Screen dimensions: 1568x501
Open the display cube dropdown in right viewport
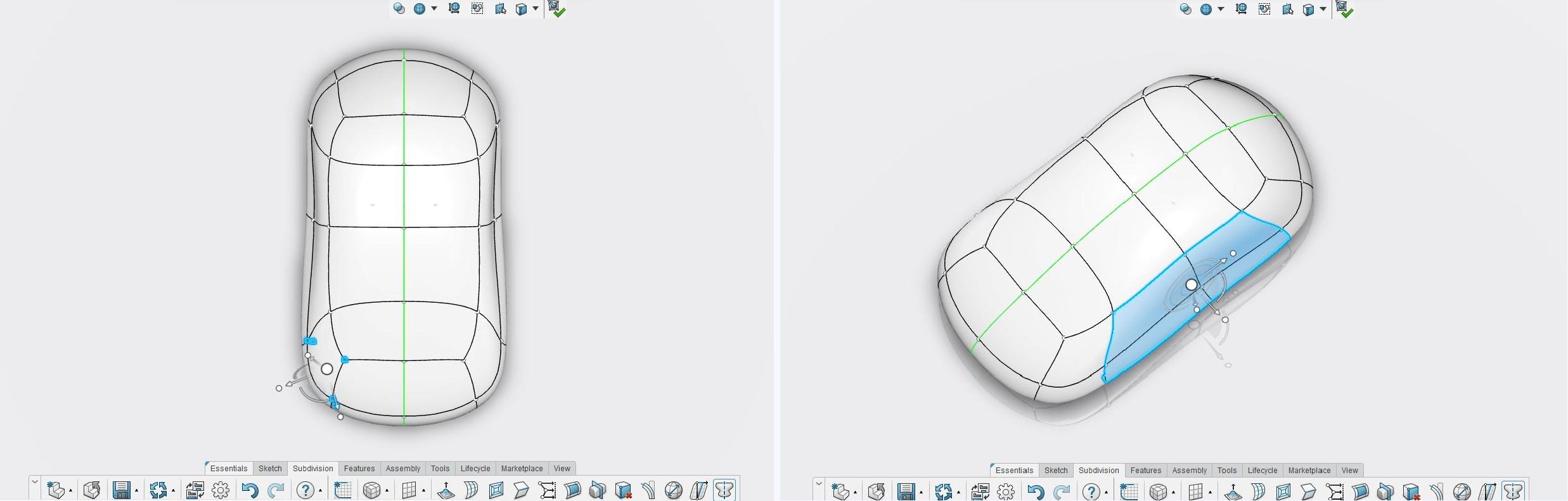coord(1323,9)
